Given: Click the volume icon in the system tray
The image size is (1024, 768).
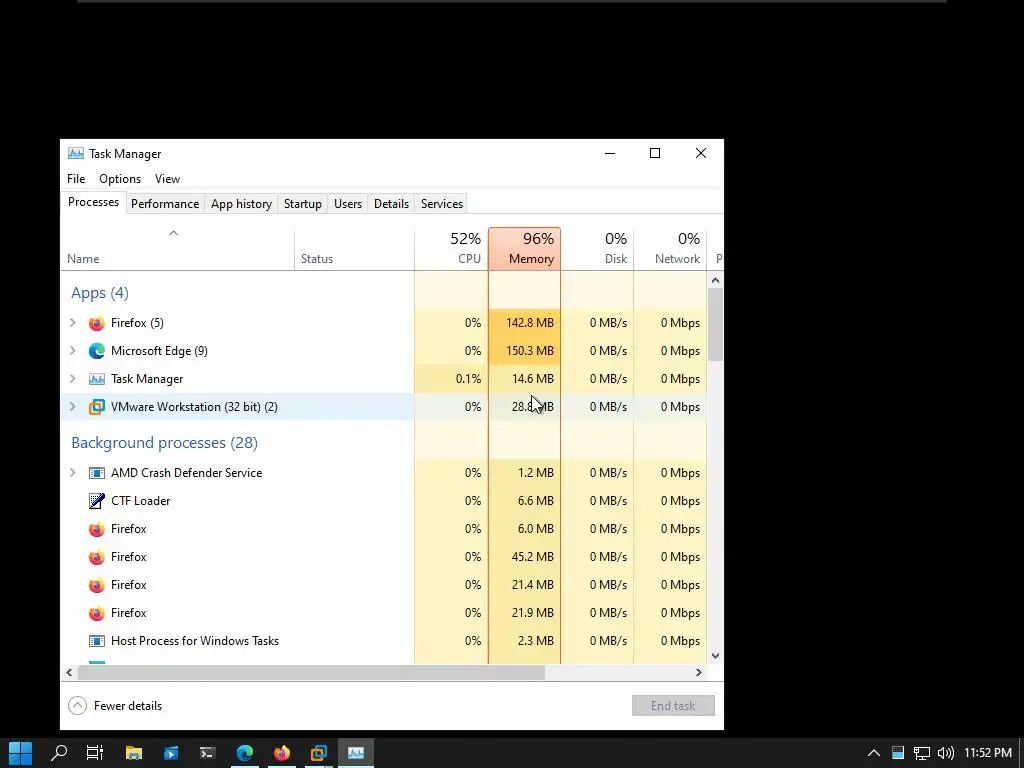Looking at the screenshot, I should [x=945, y=753].
